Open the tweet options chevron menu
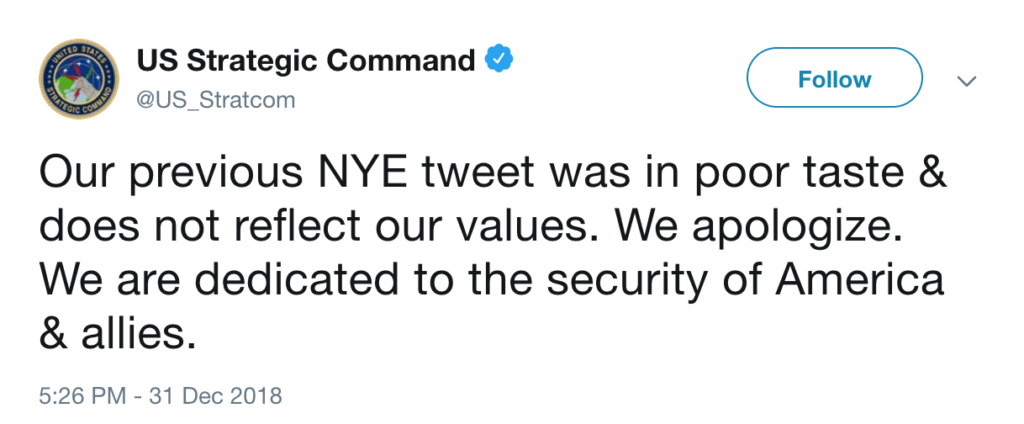This screenshot has height=424, width=1024. (x=966, y=81)
